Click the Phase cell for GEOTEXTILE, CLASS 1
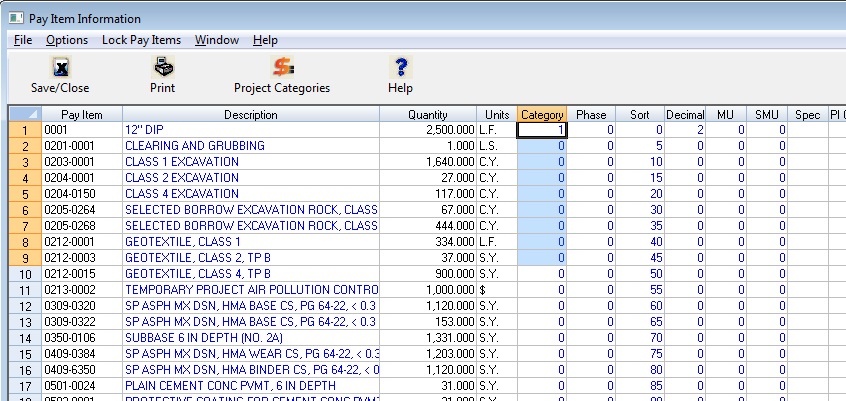The height and width of the screenshot is (401, 846). 591,242
